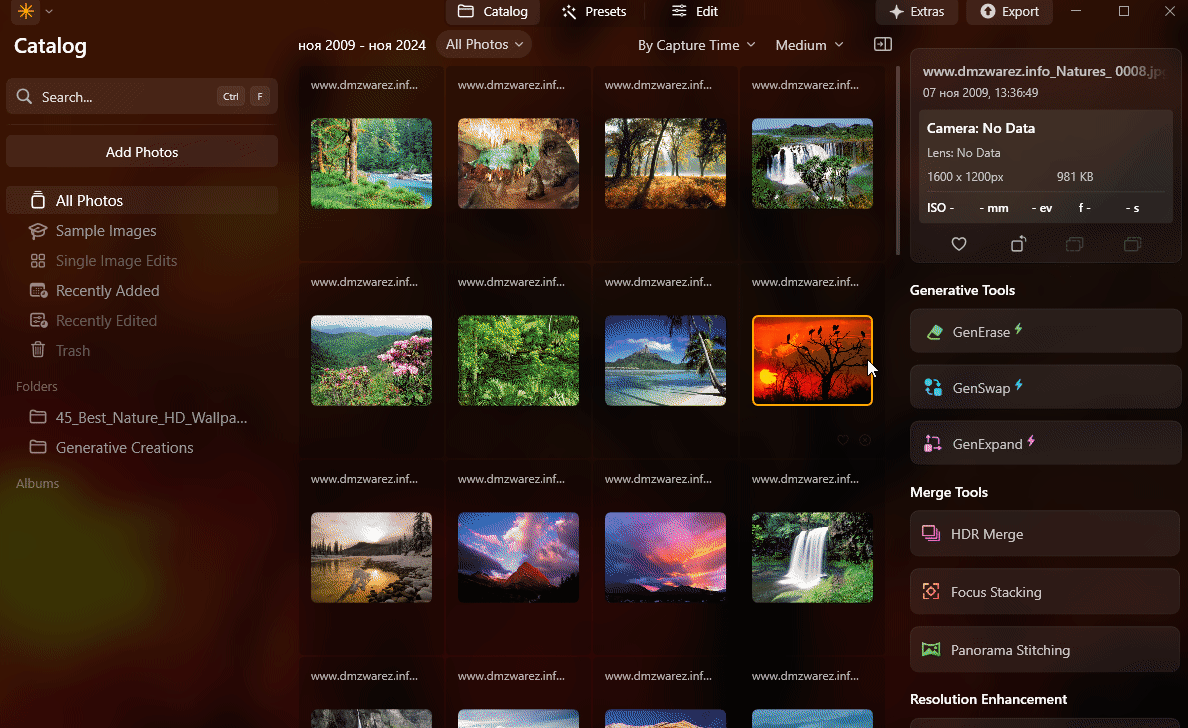Click the Lens: No Data text
The height and width of the screenshot is (728, 1188).
pos(963,153)
